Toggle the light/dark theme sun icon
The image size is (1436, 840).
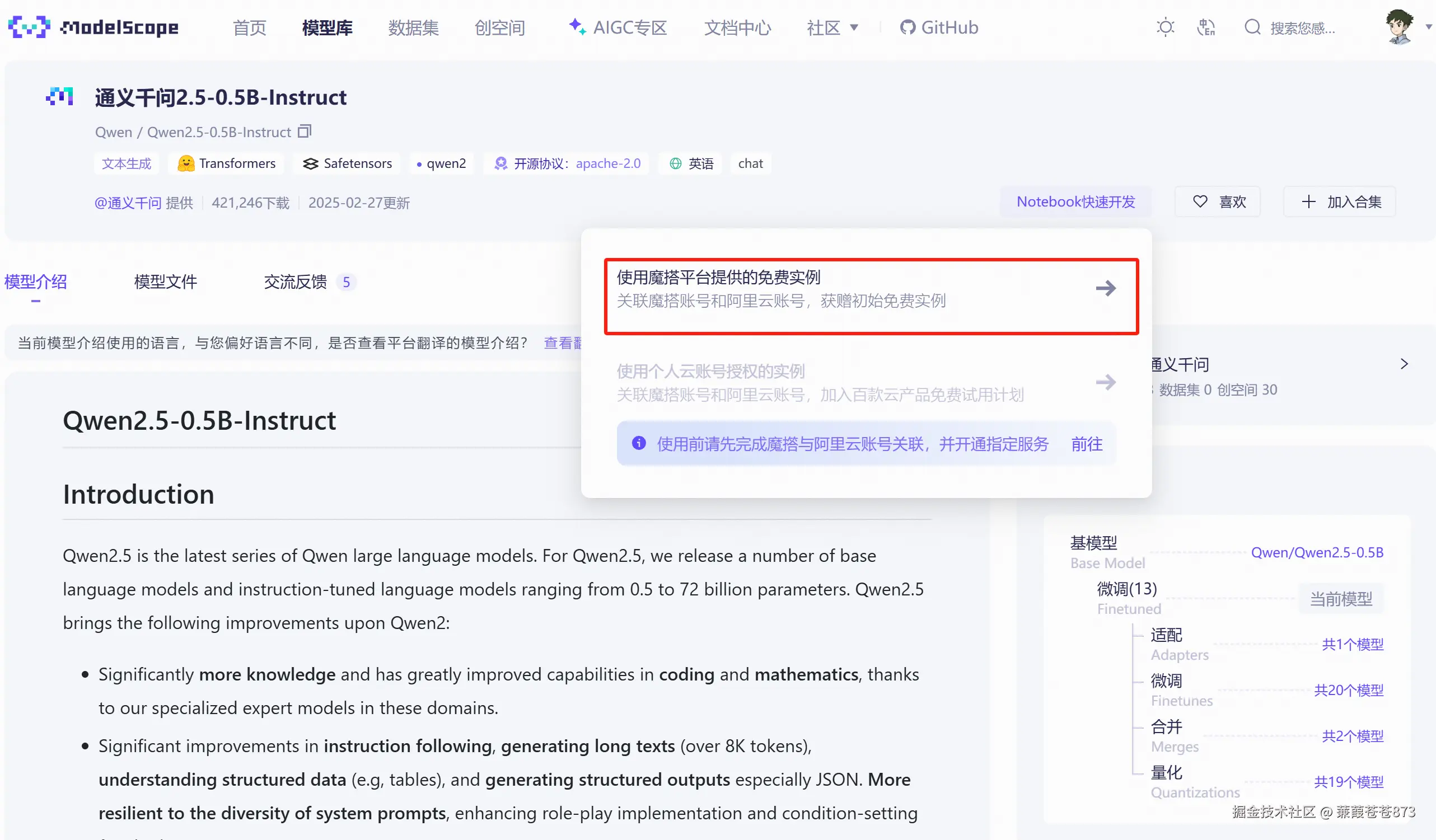pos(1166,27)
